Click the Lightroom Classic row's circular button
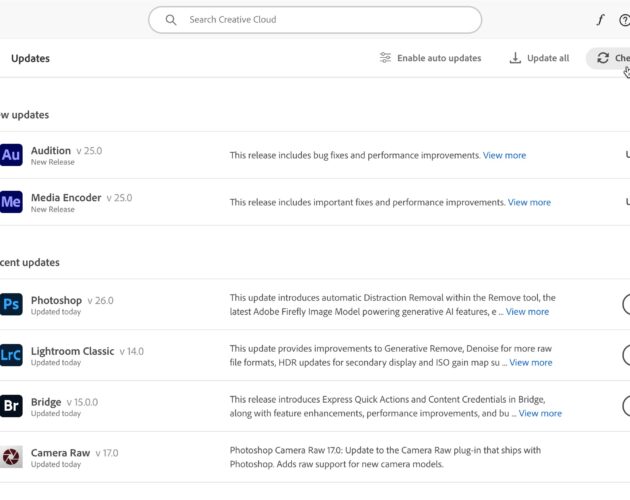Image resolution: width=630 pixels, height=500 pixels. (x=626, y=355)
